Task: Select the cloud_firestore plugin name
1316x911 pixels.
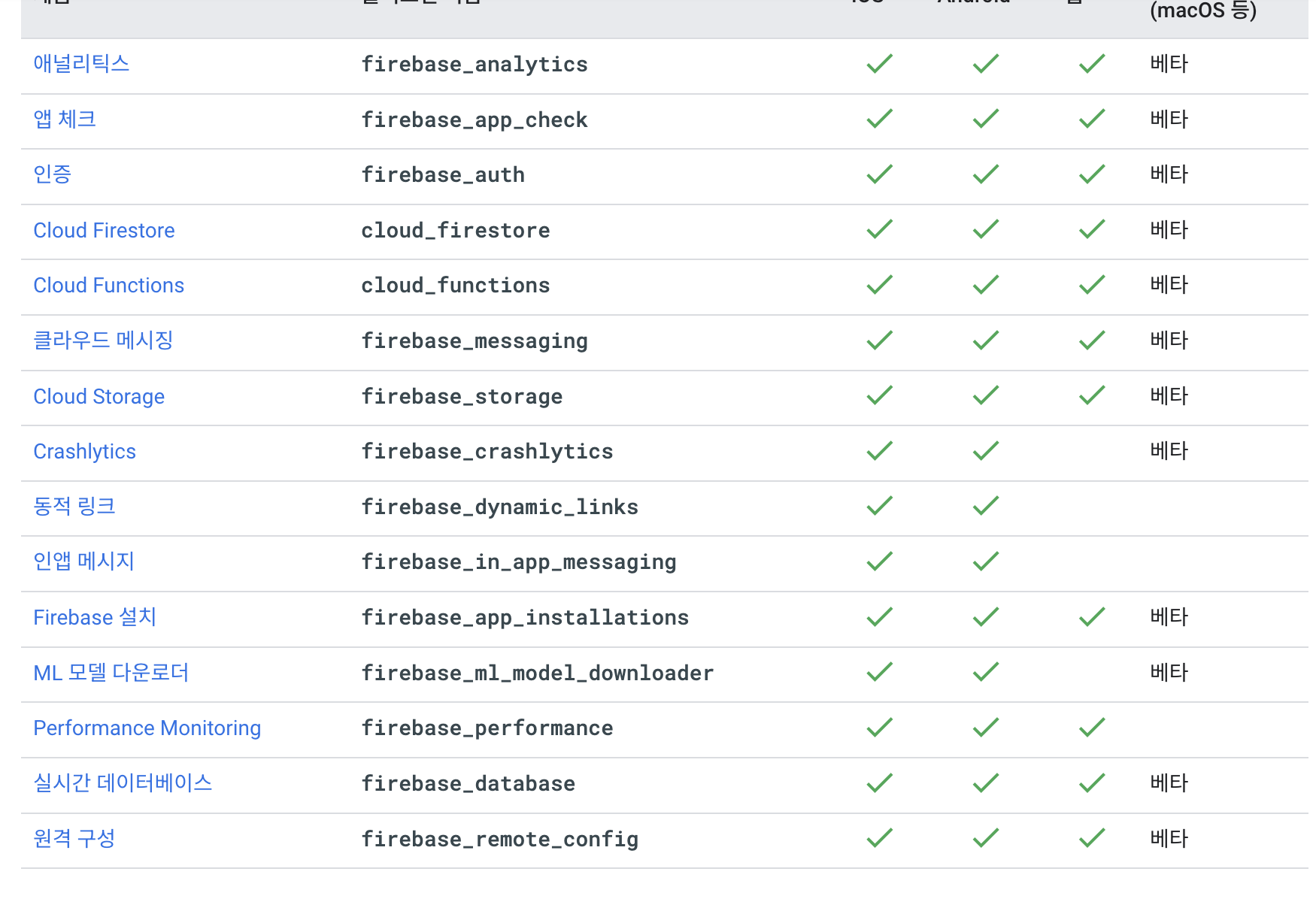Action: [x=456, y=231]
